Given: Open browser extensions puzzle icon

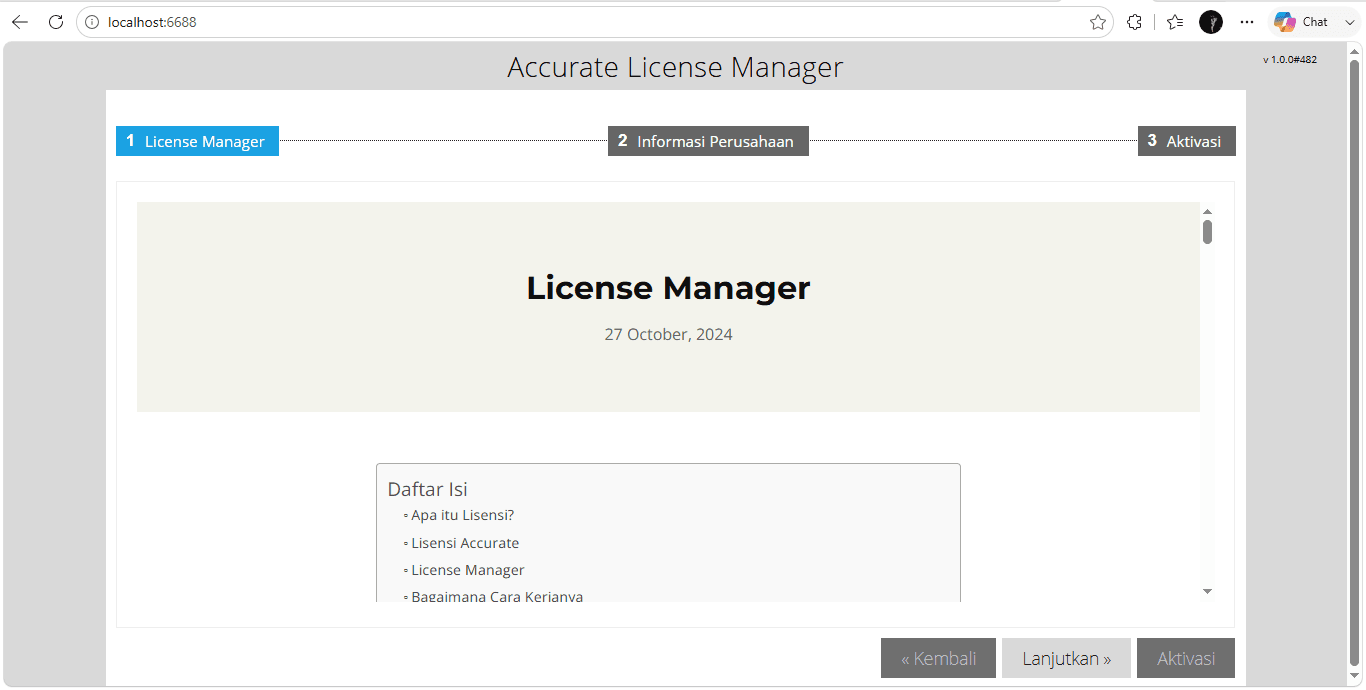Looking at the screenshot, I should point(1134,22).
